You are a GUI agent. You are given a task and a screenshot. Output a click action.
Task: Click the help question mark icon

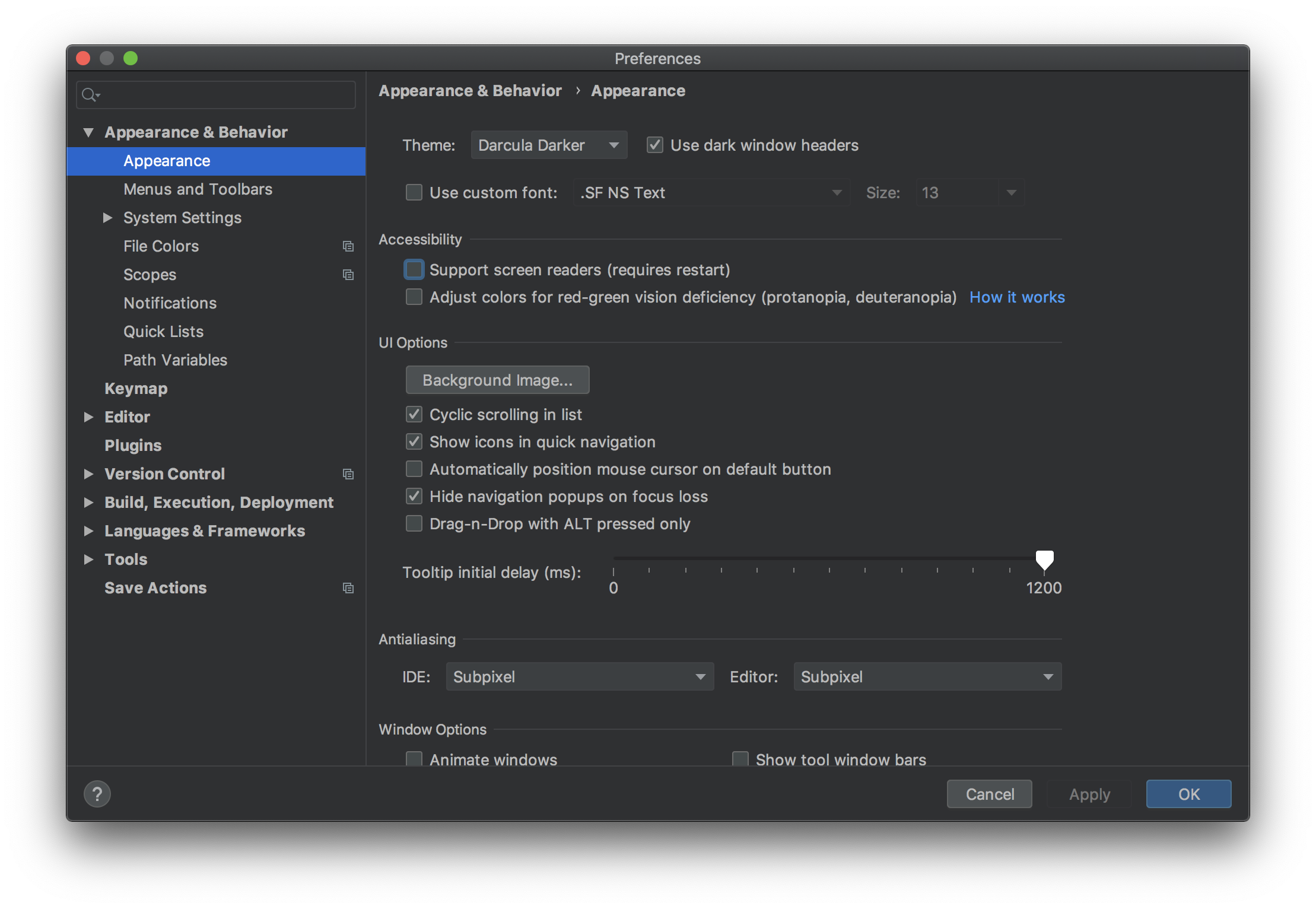(x=97, y=794)
